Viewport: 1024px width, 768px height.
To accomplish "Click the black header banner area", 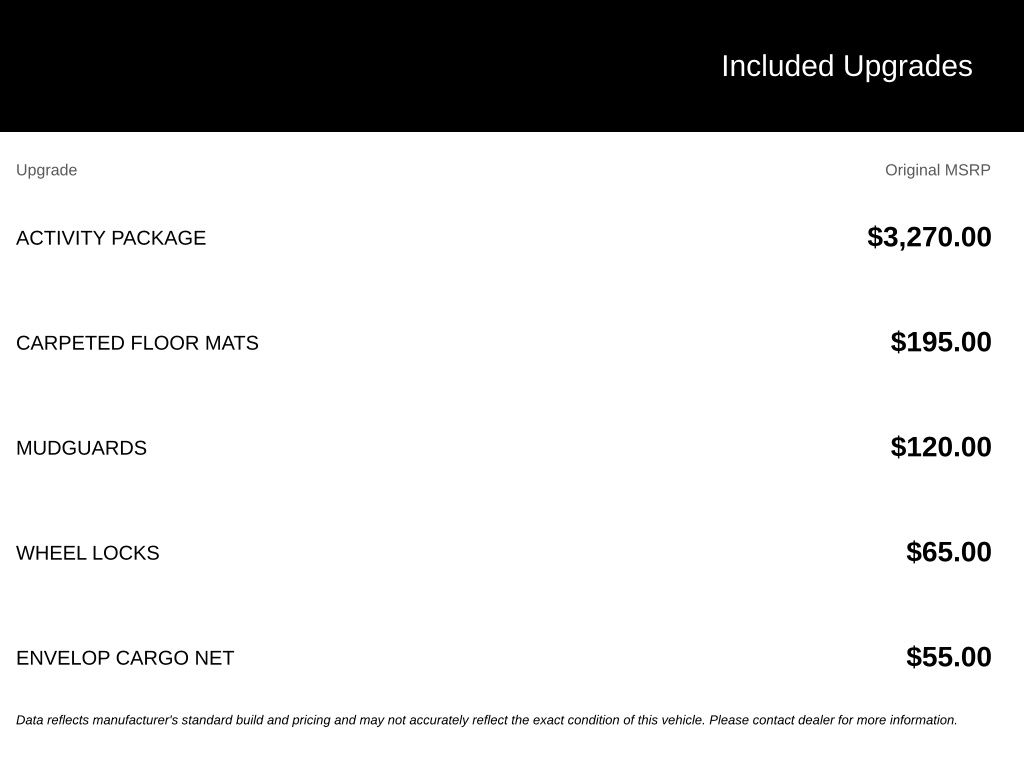I will [512, 66].
